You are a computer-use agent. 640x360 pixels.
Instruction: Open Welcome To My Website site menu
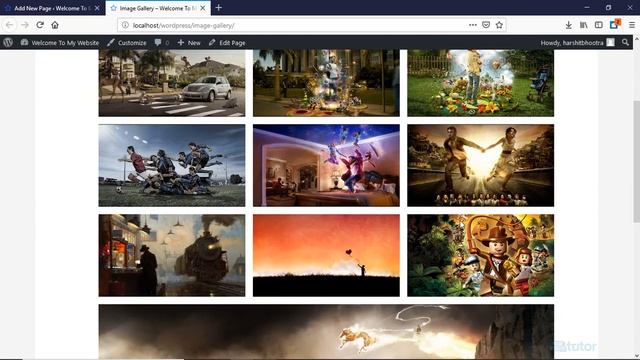coord(60,42)
